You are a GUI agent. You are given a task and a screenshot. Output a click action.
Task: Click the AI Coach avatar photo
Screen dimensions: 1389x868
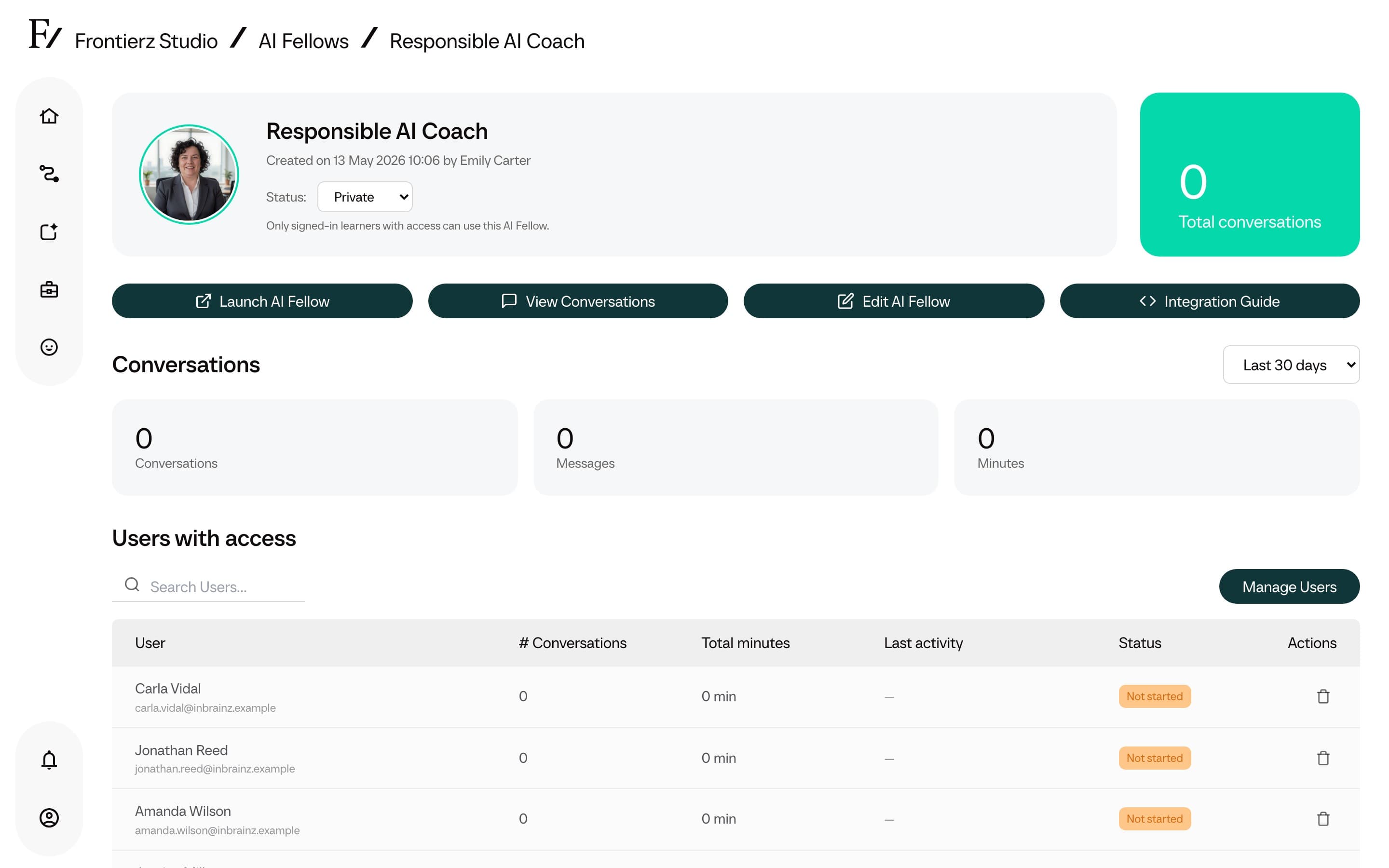coord(189,175)
